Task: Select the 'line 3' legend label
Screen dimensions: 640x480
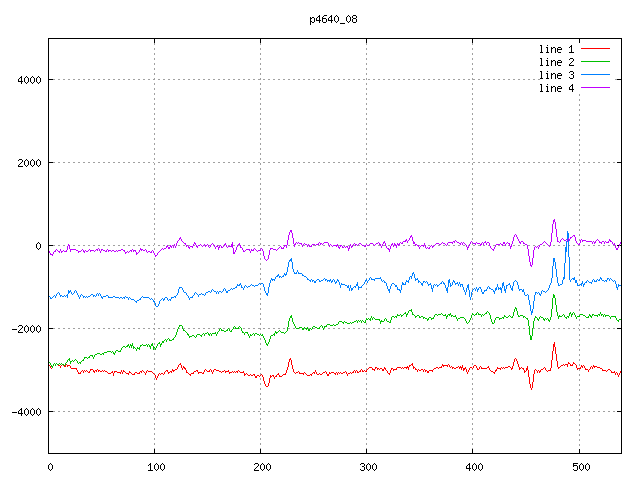Action: (556, 76)
